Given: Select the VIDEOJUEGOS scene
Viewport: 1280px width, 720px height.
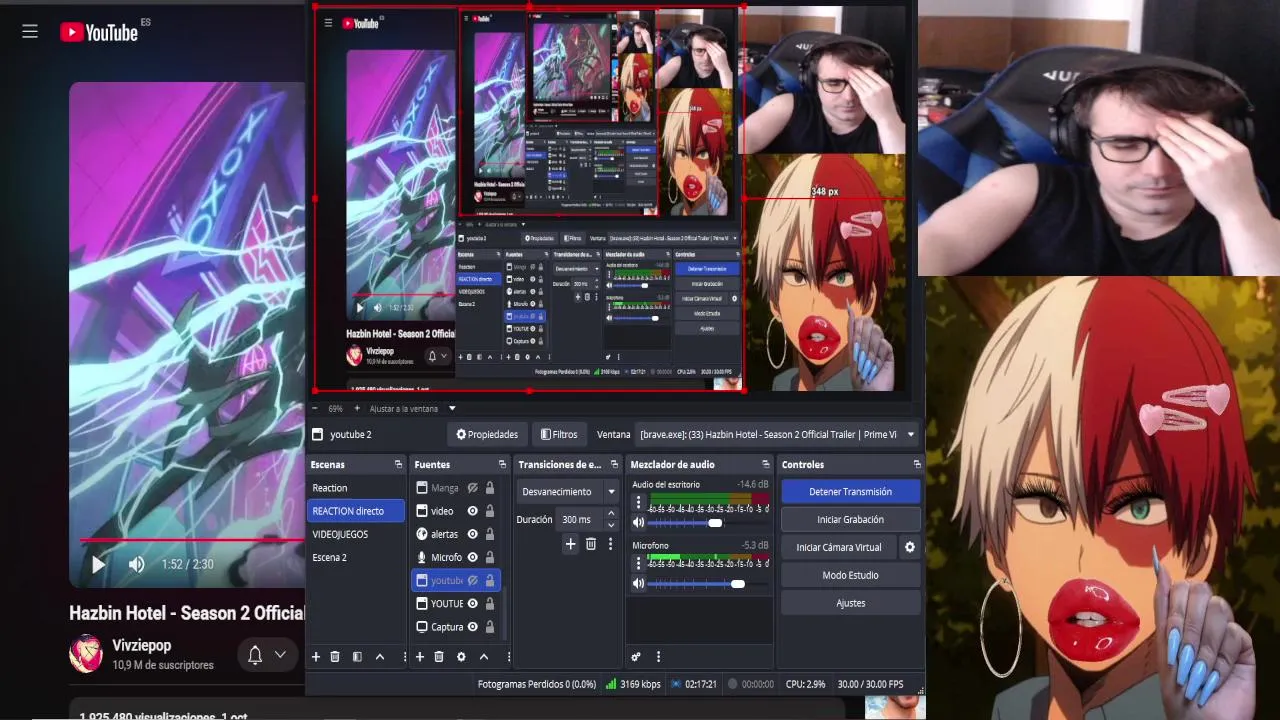Looking at the screenshot, I should [356, 534].
